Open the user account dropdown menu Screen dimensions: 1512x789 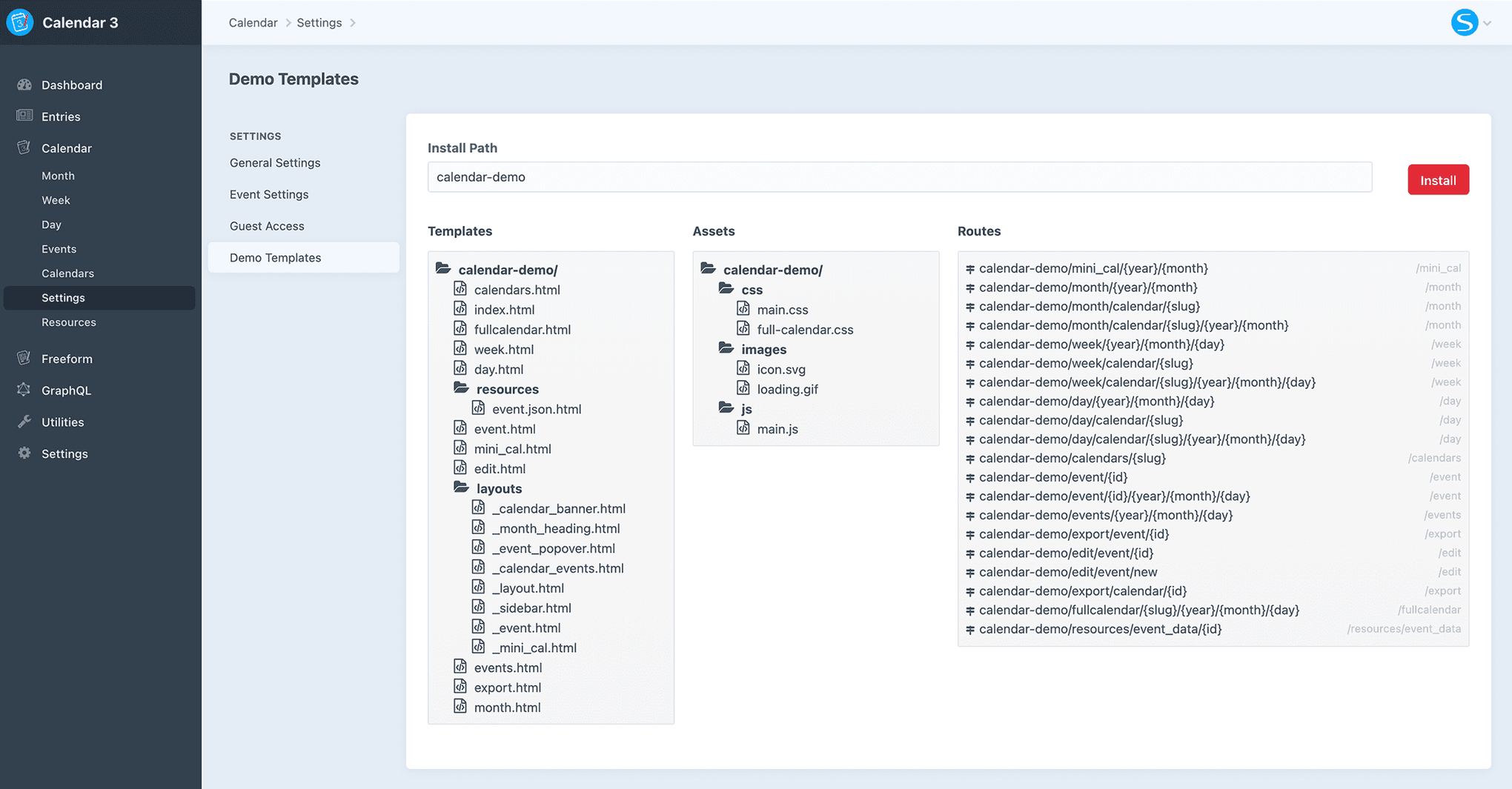[1470, 22]
